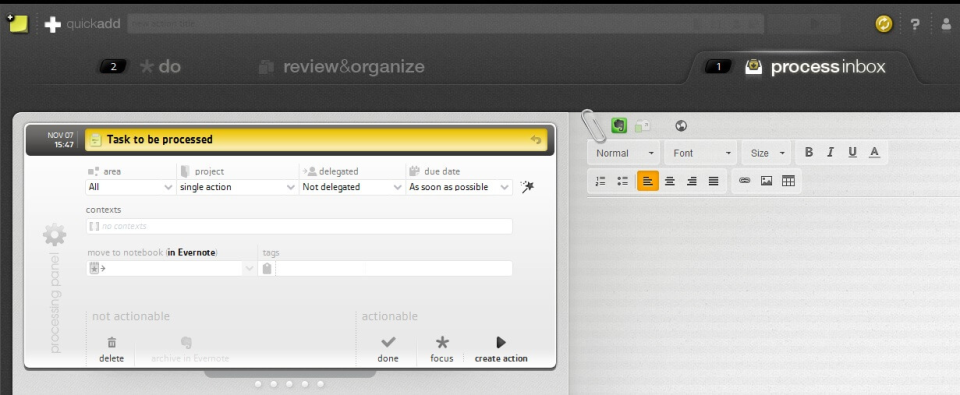Toggle align right
Screen dimensions: 960x395
point(692,181)
